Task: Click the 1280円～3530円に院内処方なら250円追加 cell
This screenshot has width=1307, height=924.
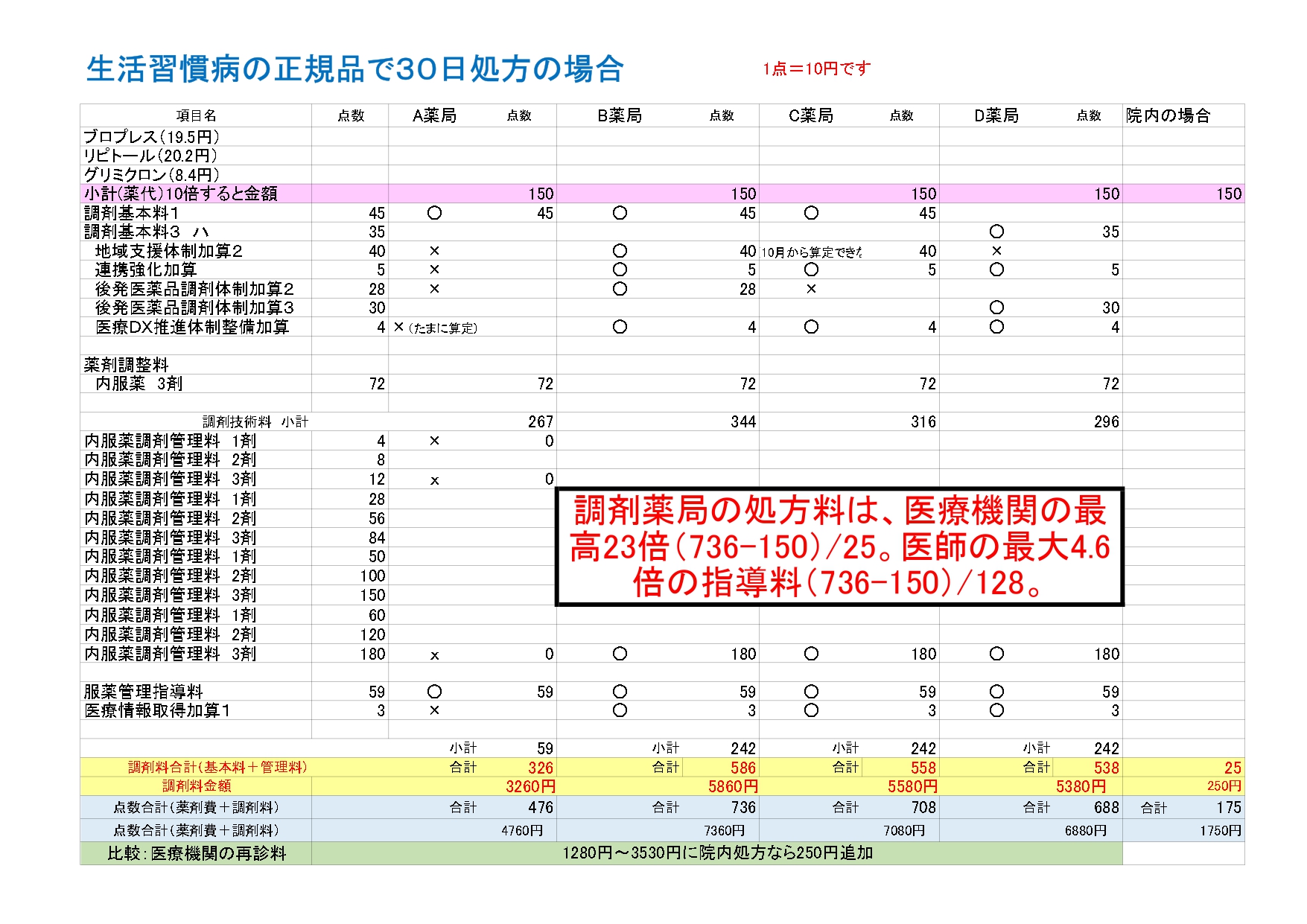Action: [x=717, y=853]
